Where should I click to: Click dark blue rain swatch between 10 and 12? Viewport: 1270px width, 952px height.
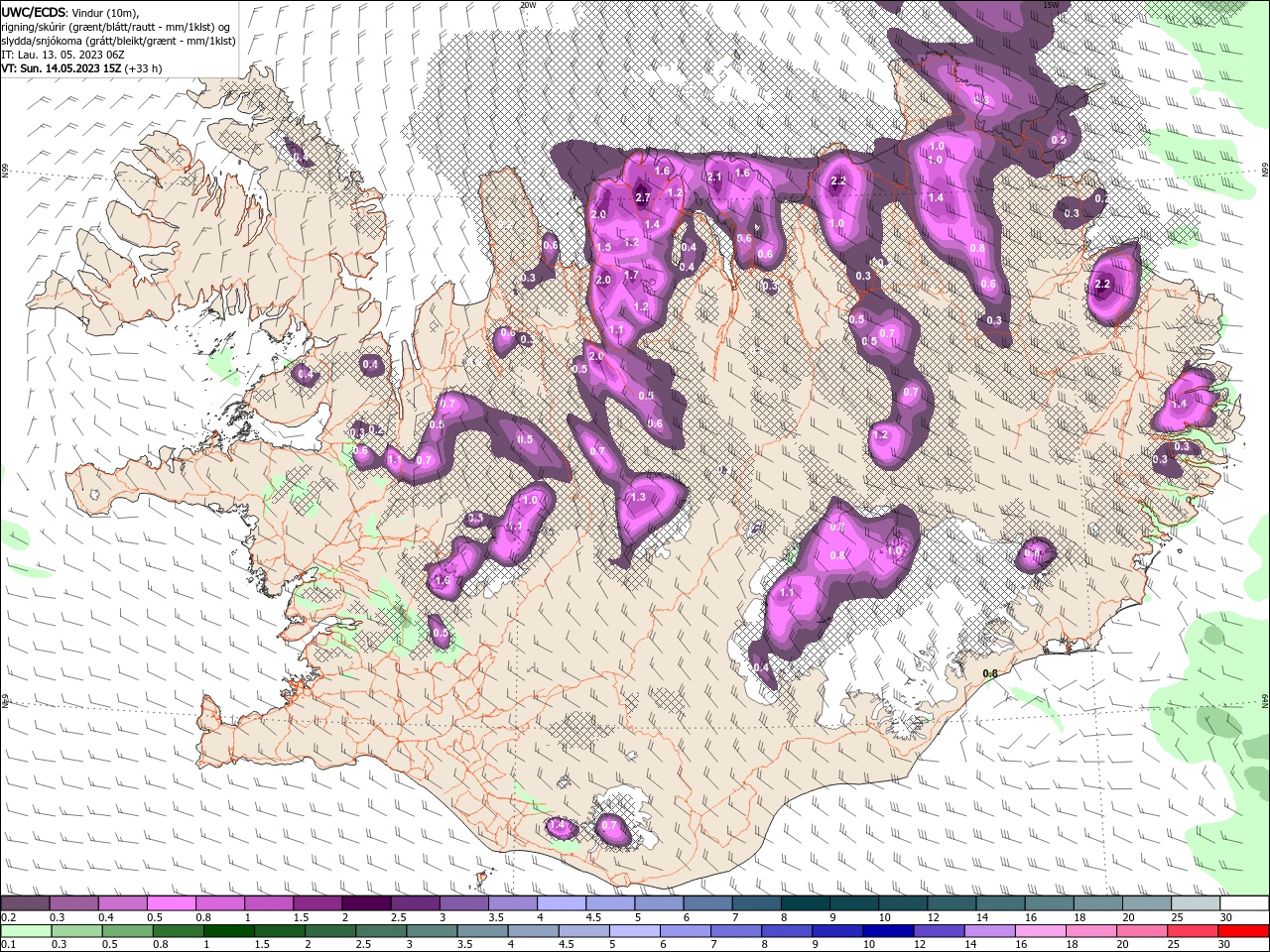tap(887, 931)
